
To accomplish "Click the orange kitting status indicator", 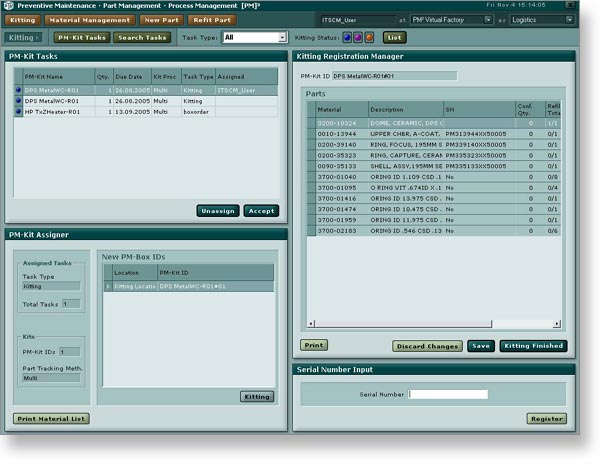I will [x=368, y=37].
